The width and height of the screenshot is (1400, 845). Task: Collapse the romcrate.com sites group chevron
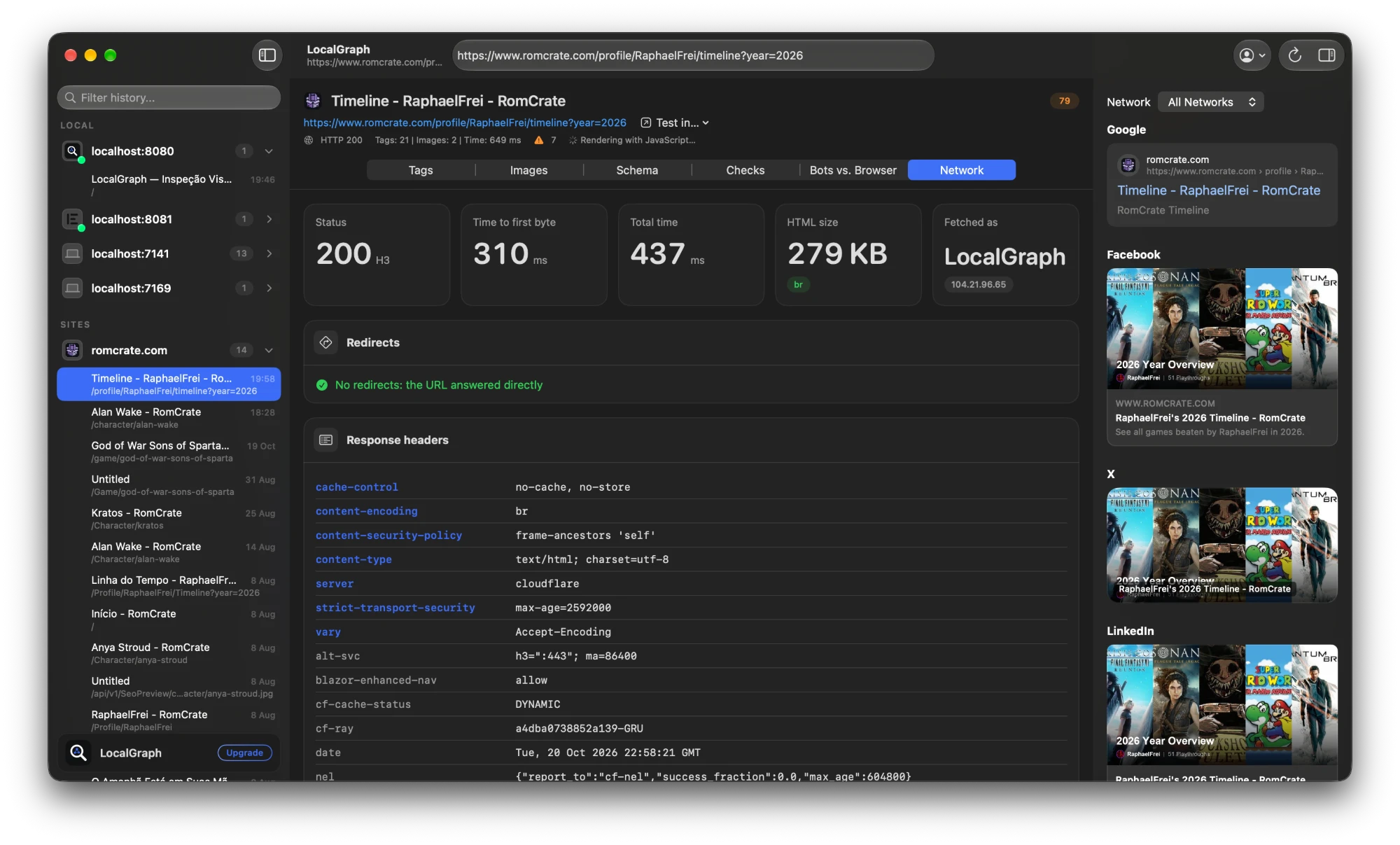coord(269,350)
